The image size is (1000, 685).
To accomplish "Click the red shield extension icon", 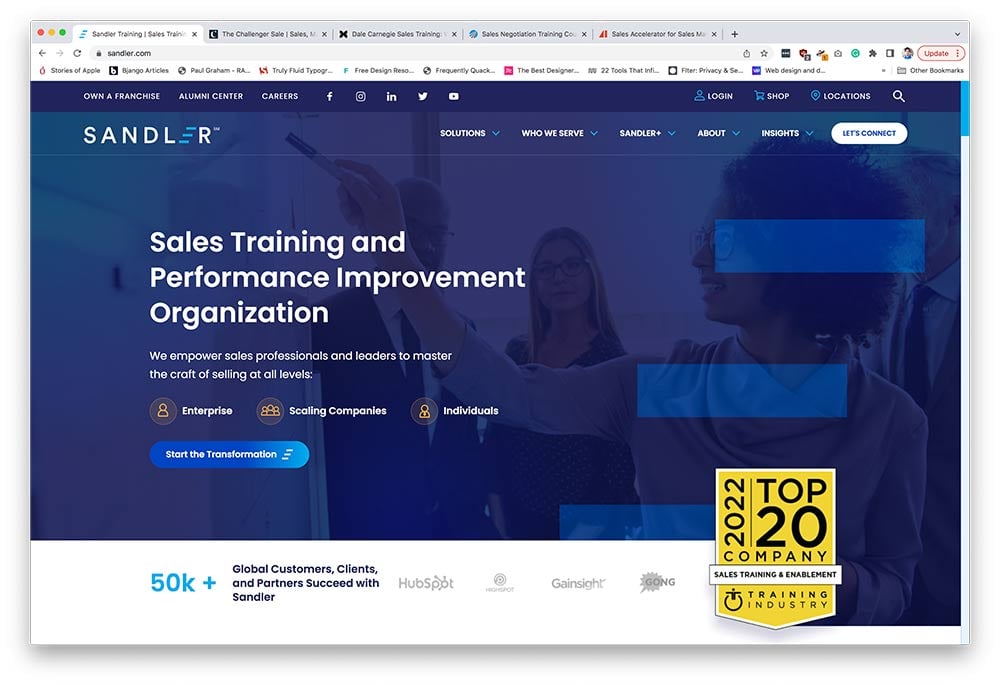I will (x=804, y=54).
